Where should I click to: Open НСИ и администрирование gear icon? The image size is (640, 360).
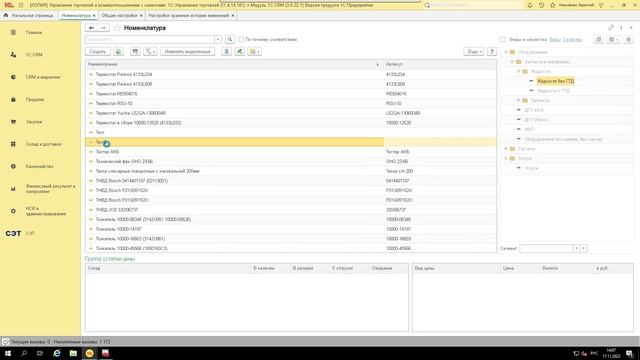(x=13, y=211)
